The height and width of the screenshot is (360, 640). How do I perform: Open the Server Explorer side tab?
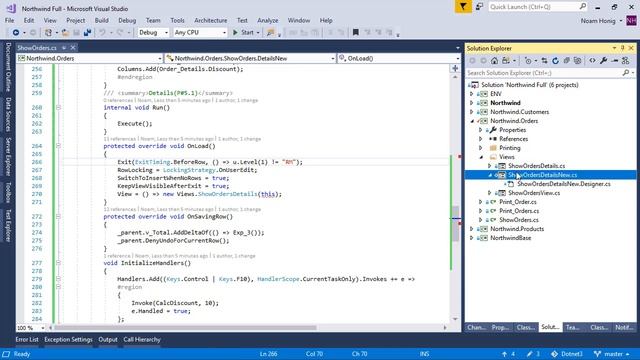pyautogui.click(x=8, y=157)
